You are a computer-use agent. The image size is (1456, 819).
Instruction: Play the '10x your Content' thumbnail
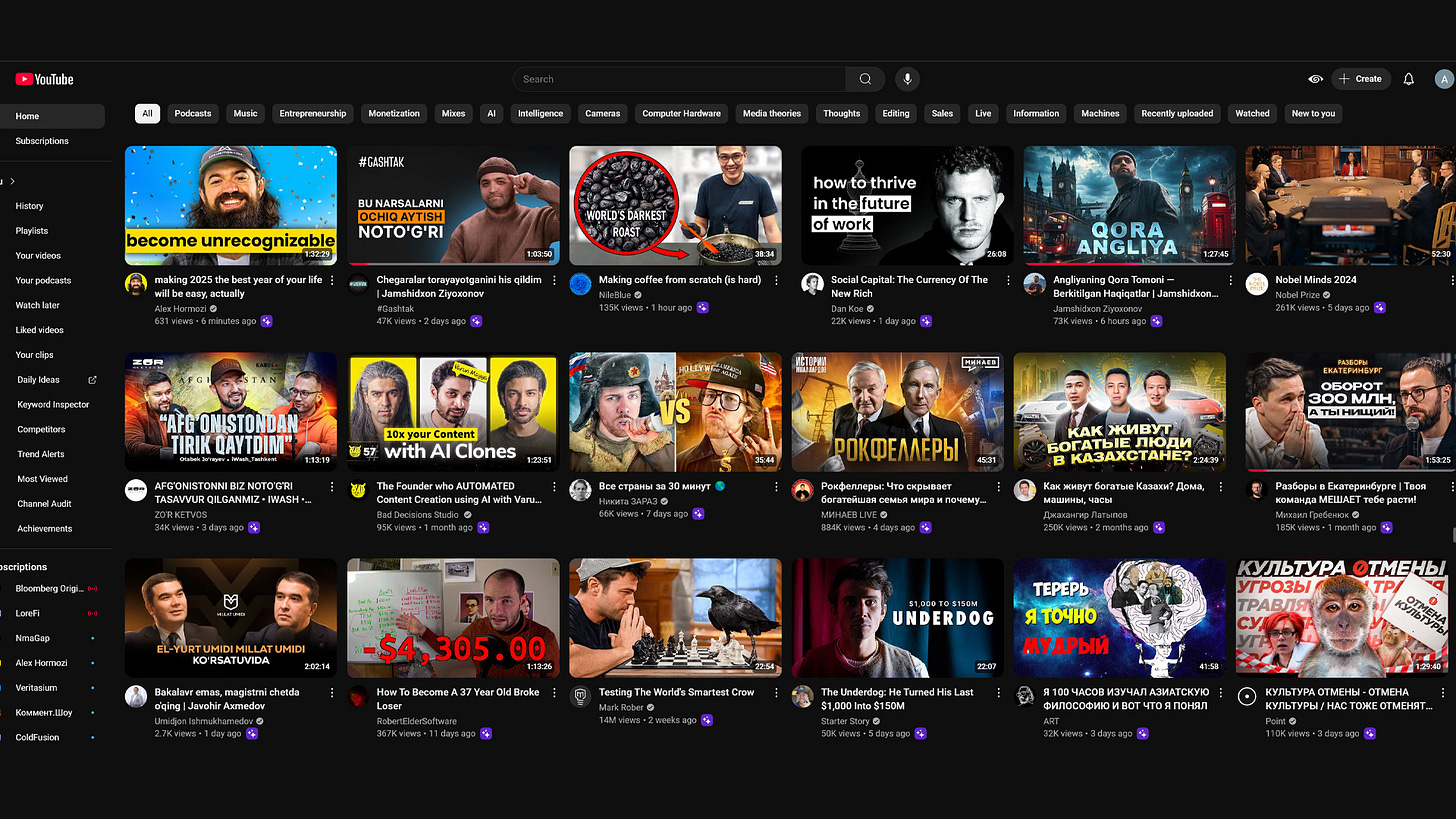(x=453, y=411)
